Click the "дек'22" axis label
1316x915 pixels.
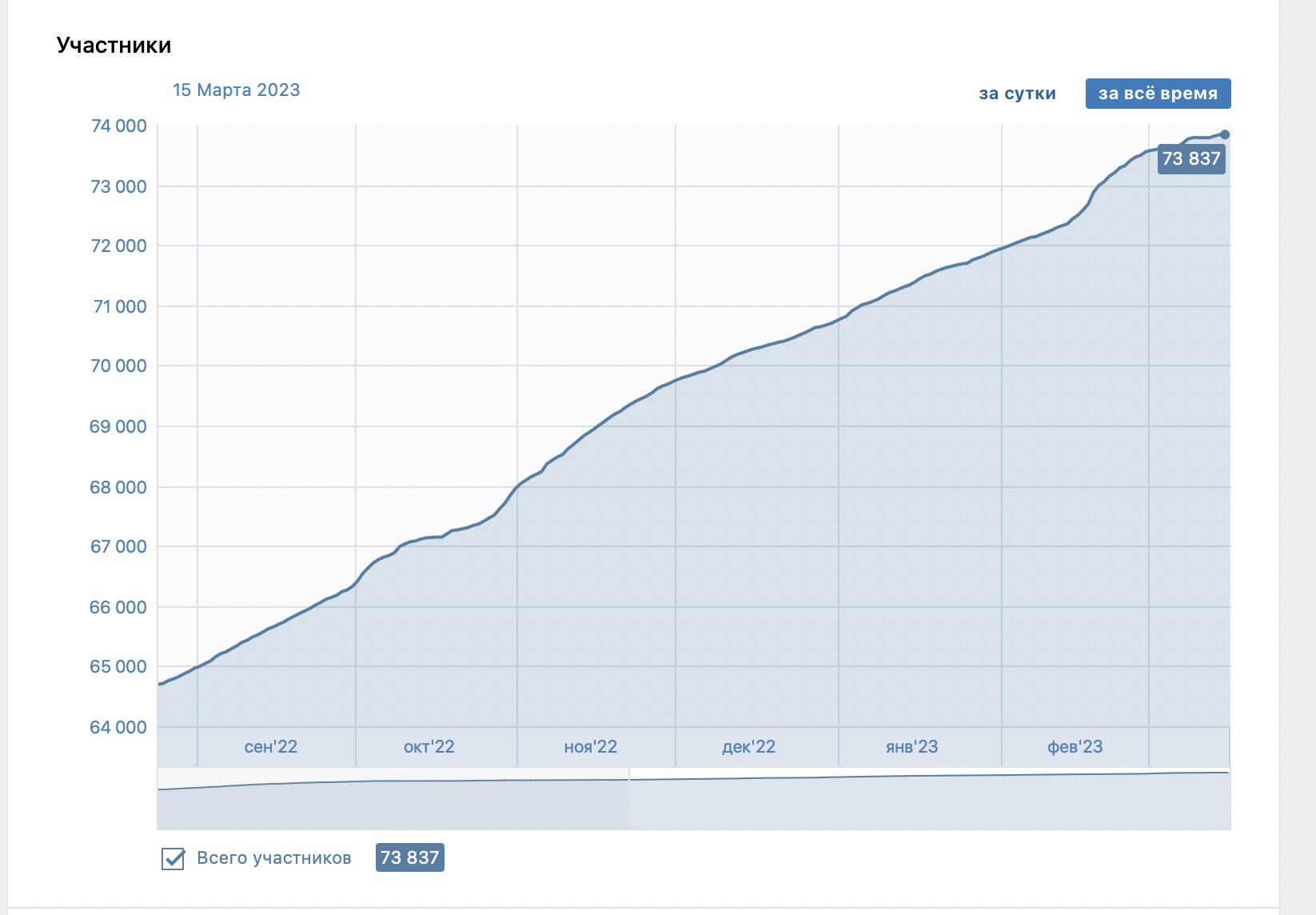click(748, 747)
